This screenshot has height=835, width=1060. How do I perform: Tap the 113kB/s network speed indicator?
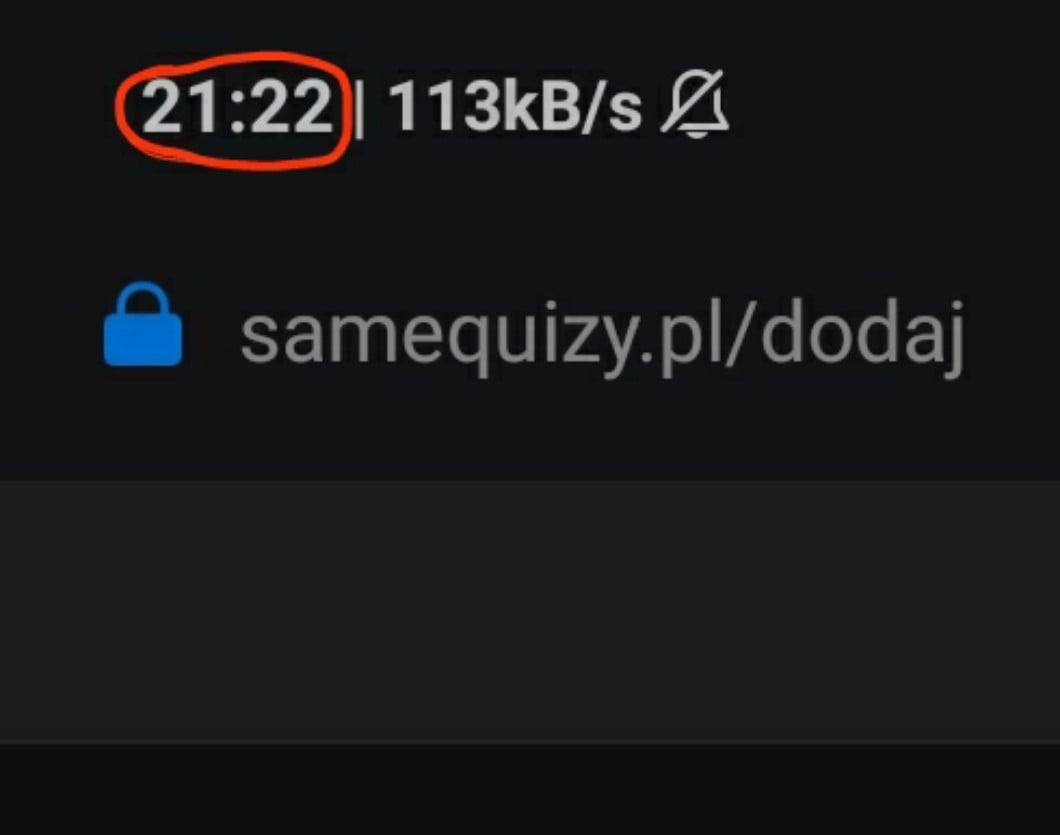[514, 106]
